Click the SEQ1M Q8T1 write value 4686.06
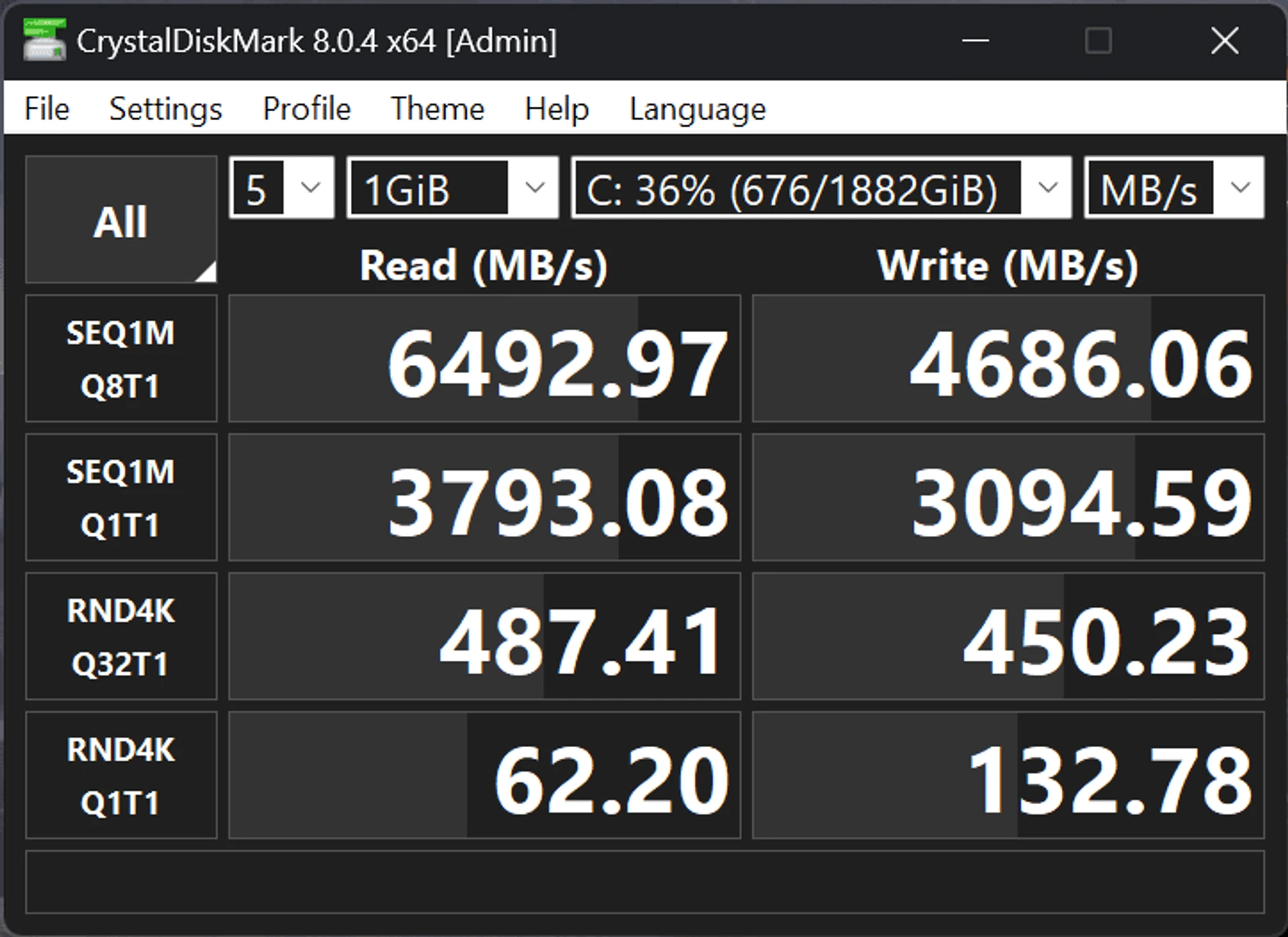This screenshot has width=1288, height=937. [x=1009, y=359]
